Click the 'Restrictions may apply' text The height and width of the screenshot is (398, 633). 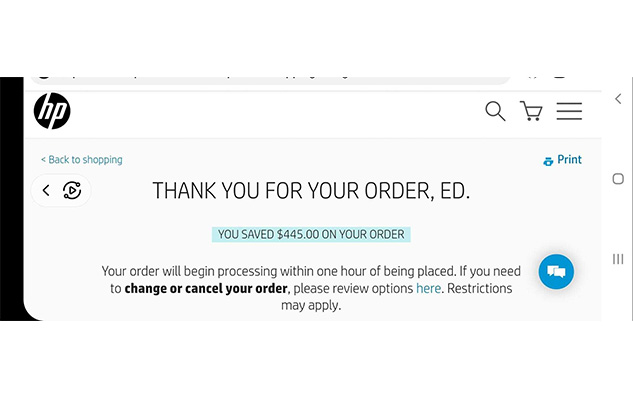(397, 297)
